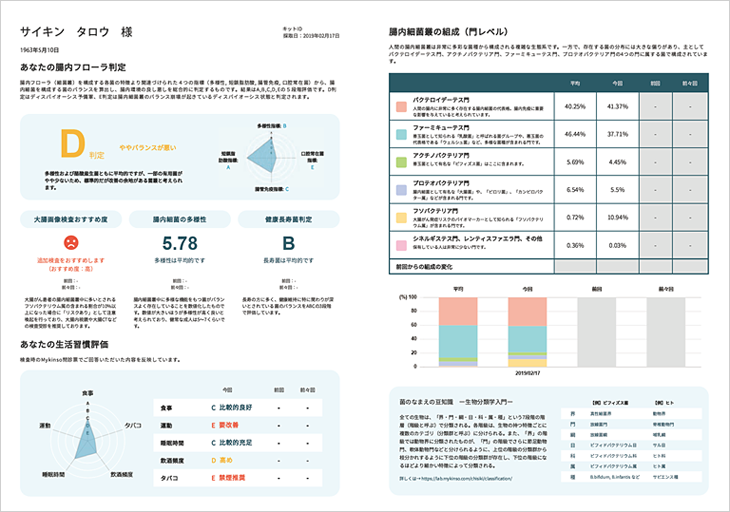Viewport: 730px width, 512px height.
Task: Click the 5.78 diversity score
Action: pyautogui.click(x=180, y=243)
